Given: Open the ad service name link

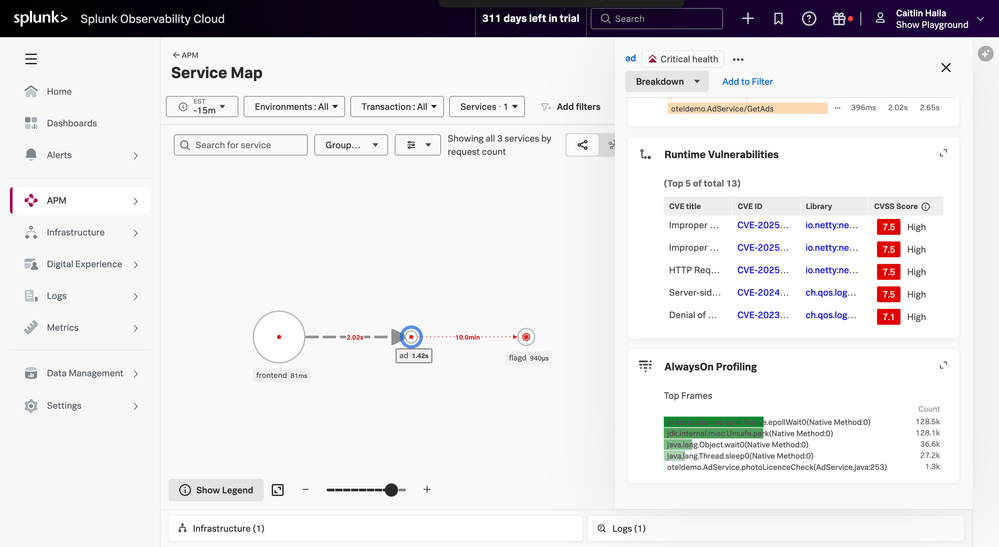Looking at the screenshot, I should pyautogui.click(x=631, y=59).
